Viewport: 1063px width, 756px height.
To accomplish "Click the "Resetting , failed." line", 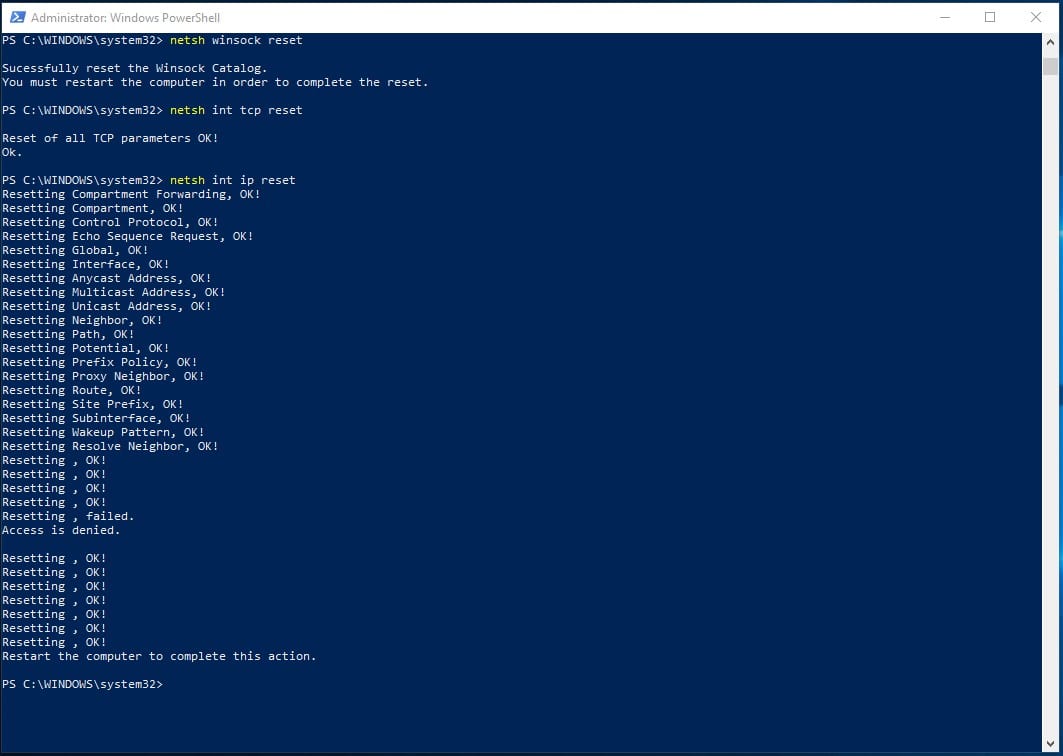I will tap(68, 517).
